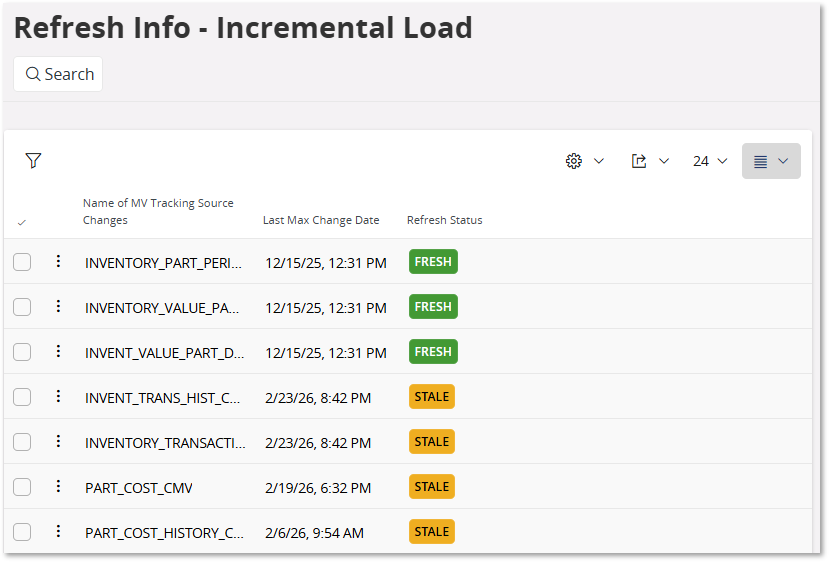Screen dimensions: 829x562
Task: Click FRESH badge in INVENT_VALUE_PART_D... row
Action: [x=433, y=351]
